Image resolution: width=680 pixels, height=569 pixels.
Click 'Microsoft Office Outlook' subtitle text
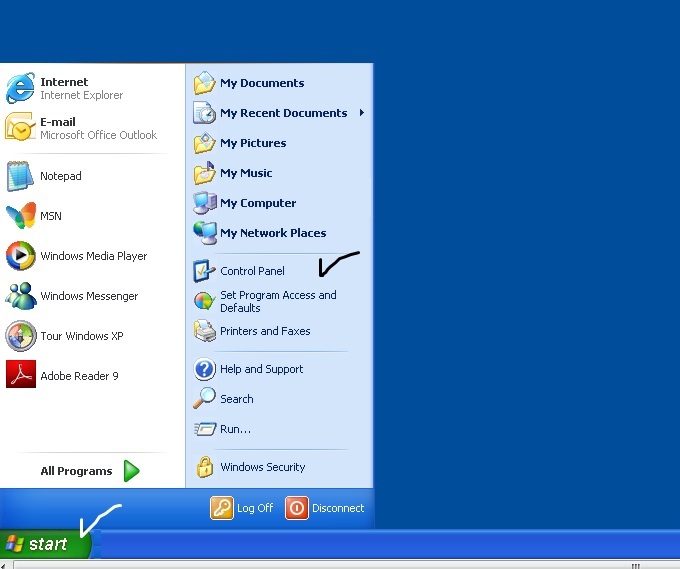pyautogui.click(x=98, y=135)
